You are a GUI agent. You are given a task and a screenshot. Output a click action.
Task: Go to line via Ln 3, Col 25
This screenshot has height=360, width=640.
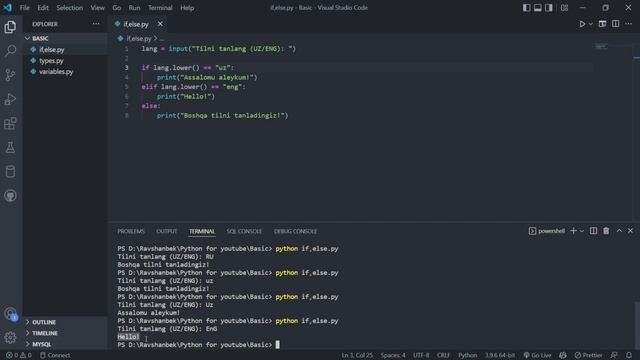357,356
